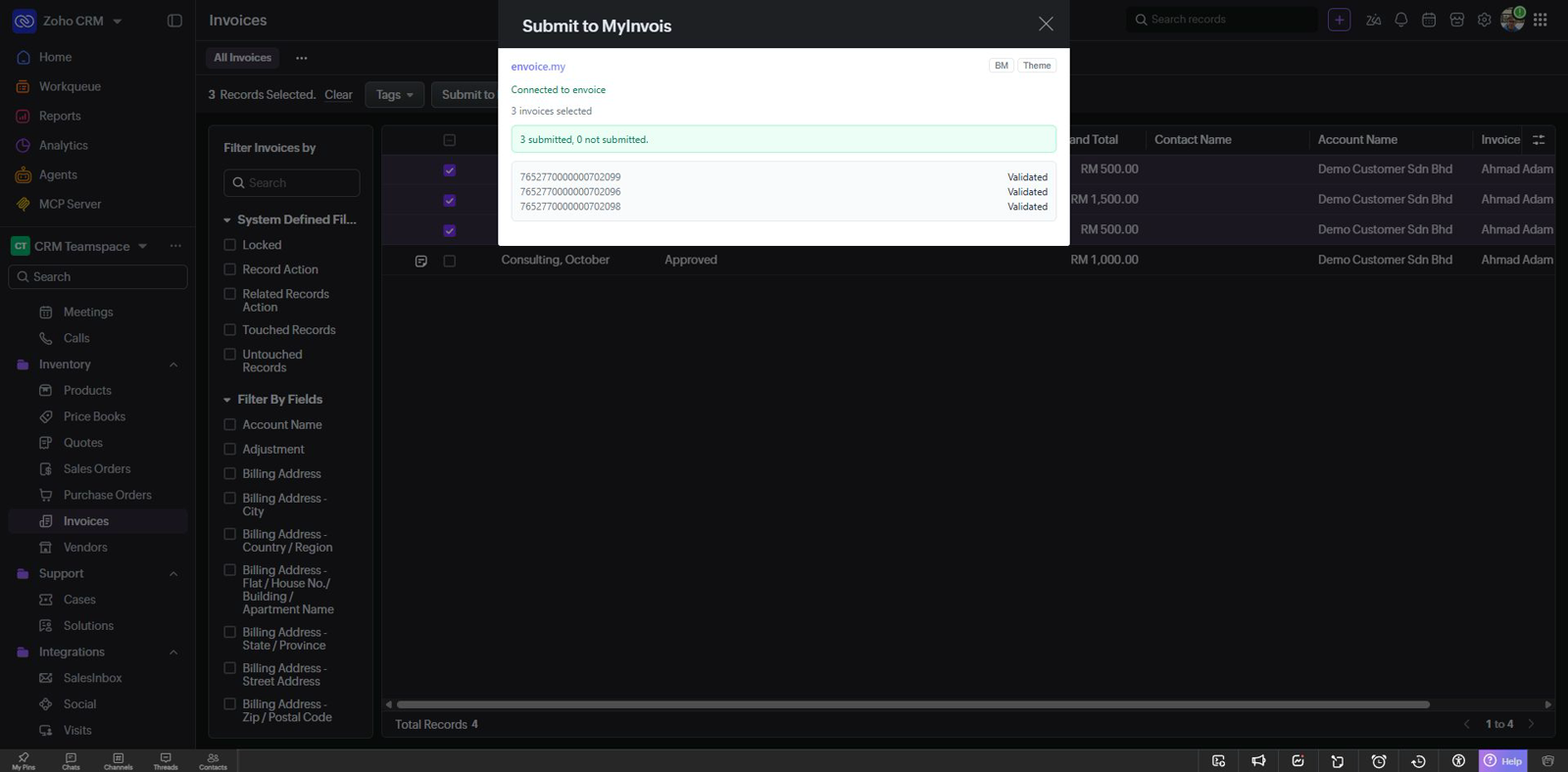Open My Pins in bottom bar
The image size is (1568, 772).
point(24,761)
